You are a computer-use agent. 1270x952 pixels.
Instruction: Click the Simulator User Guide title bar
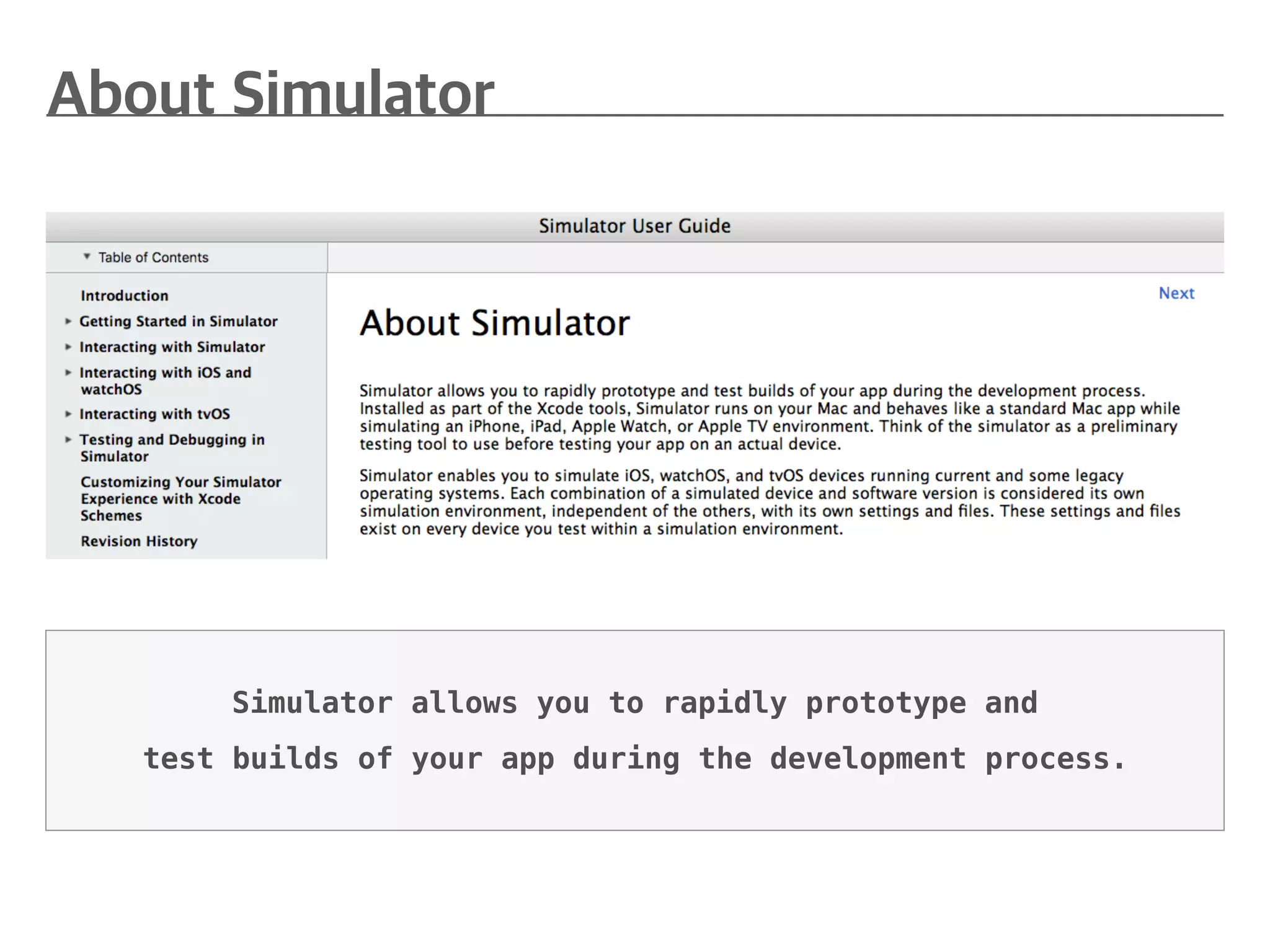(x=634, y=226)
